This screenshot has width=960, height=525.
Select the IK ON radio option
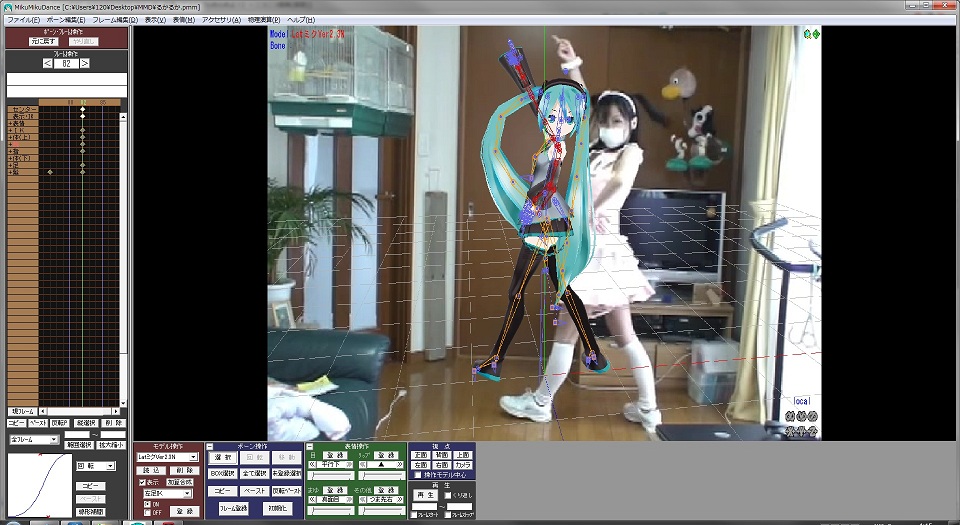coord(147,504)
